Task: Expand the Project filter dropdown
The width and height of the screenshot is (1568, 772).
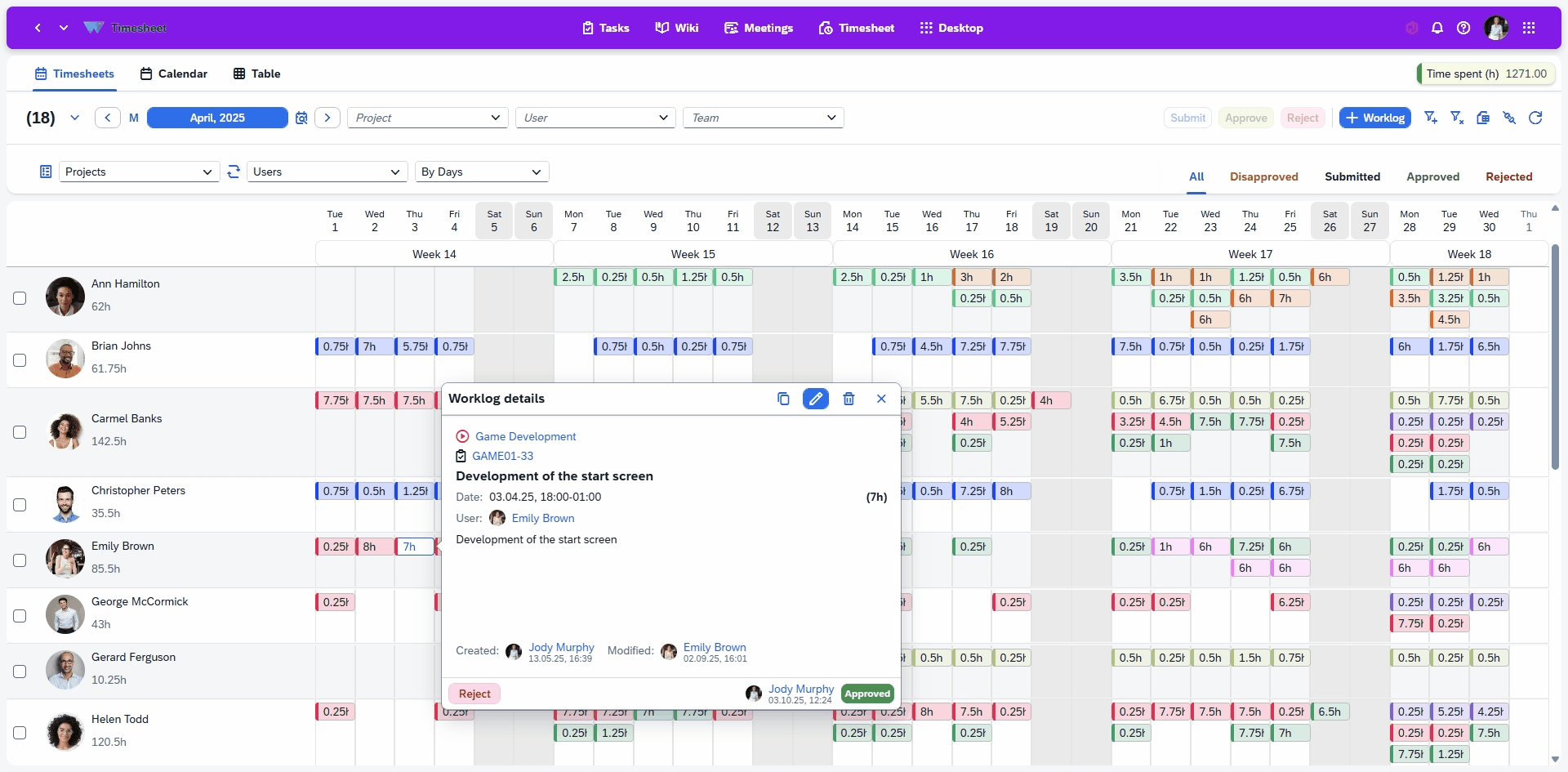Action: coord(427,118)
